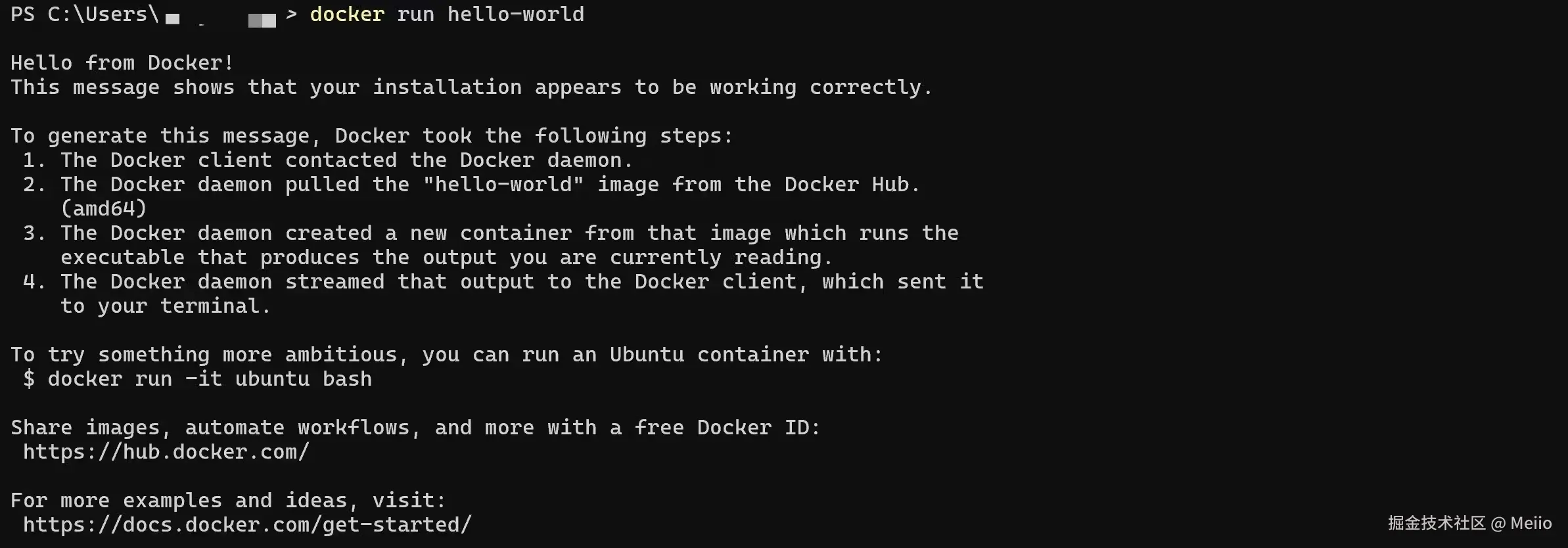Click the (amd64) architecture text

[x=104, y=209]
